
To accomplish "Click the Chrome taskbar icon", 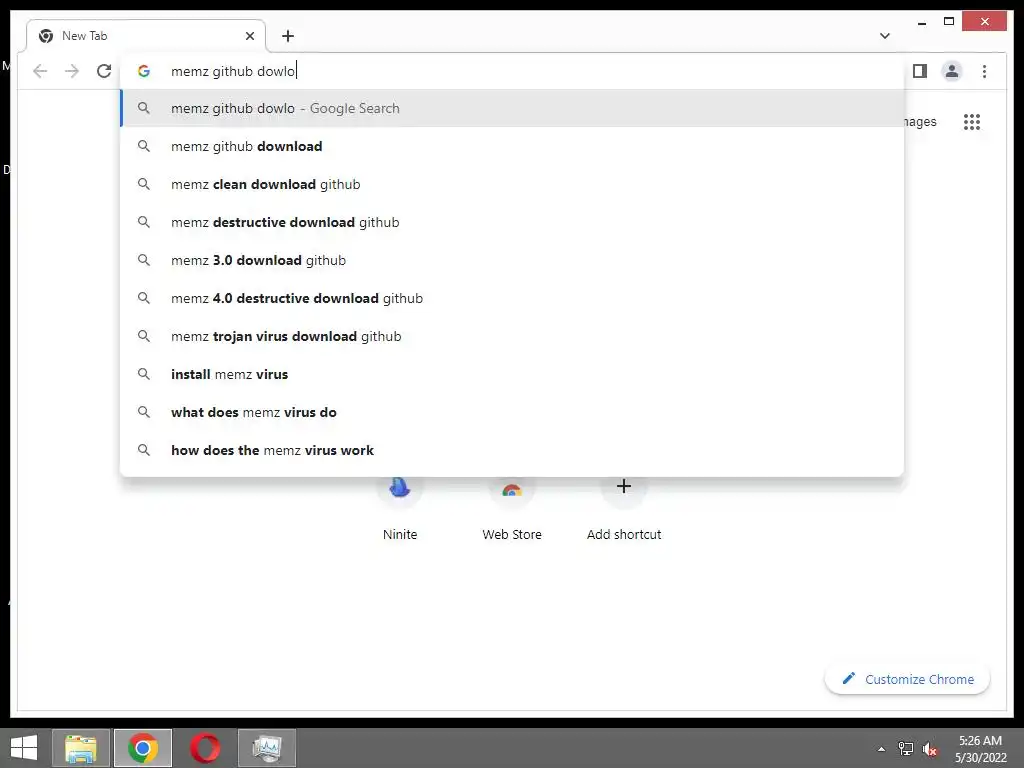I will point(143,748).
